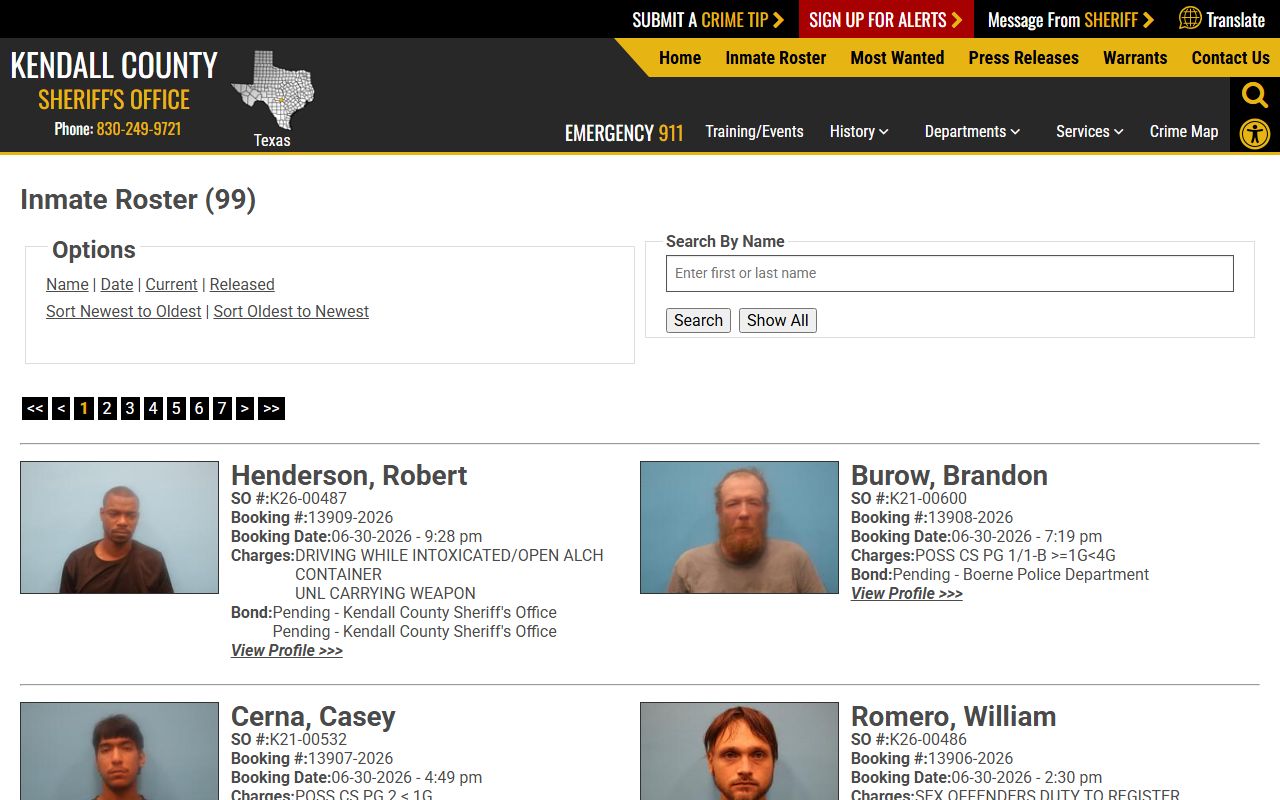Go to next page with > button

point(245,408)
